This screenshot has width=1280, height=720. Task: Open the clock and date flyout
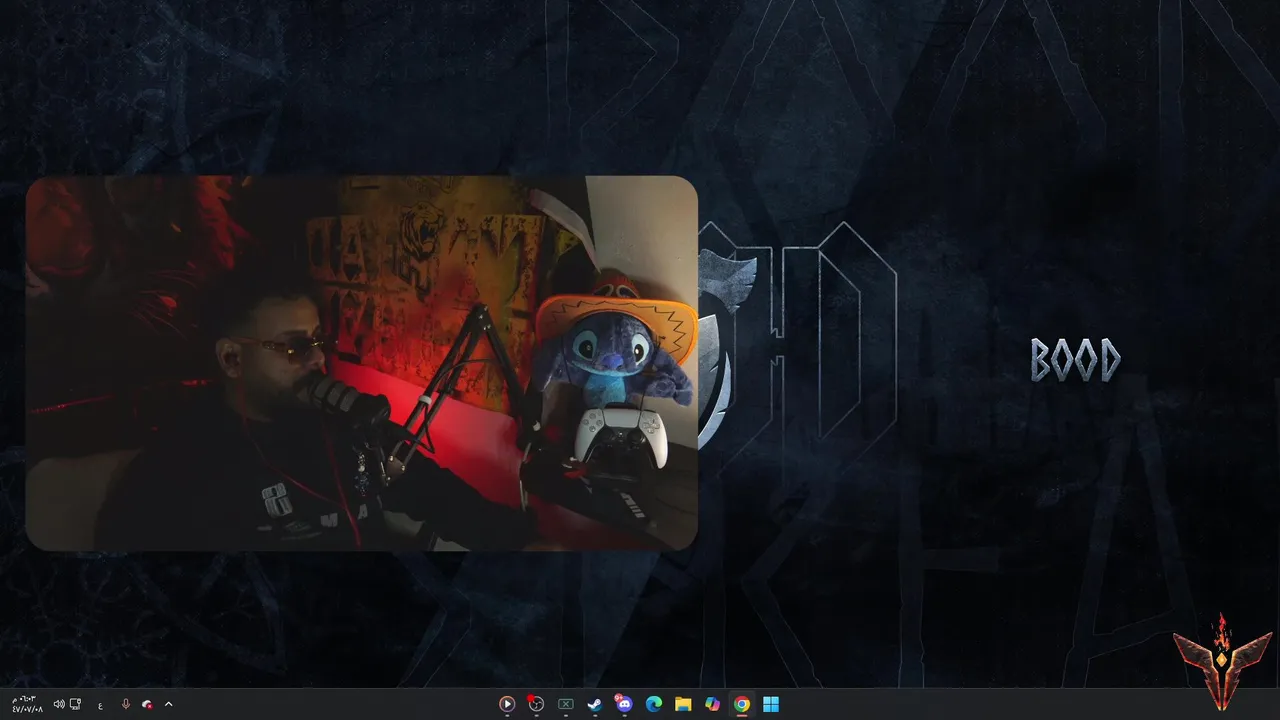(27, 704)
